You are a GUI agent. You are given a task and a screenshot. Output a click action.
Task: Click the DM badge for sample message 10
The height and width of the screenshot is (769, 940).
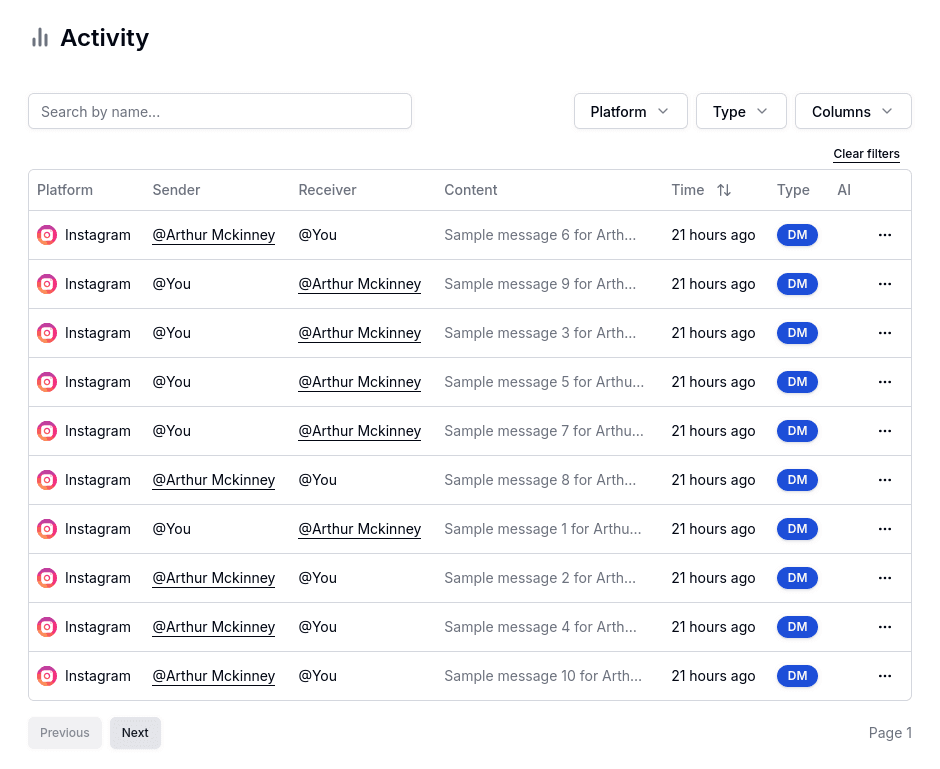coord(797,676)
